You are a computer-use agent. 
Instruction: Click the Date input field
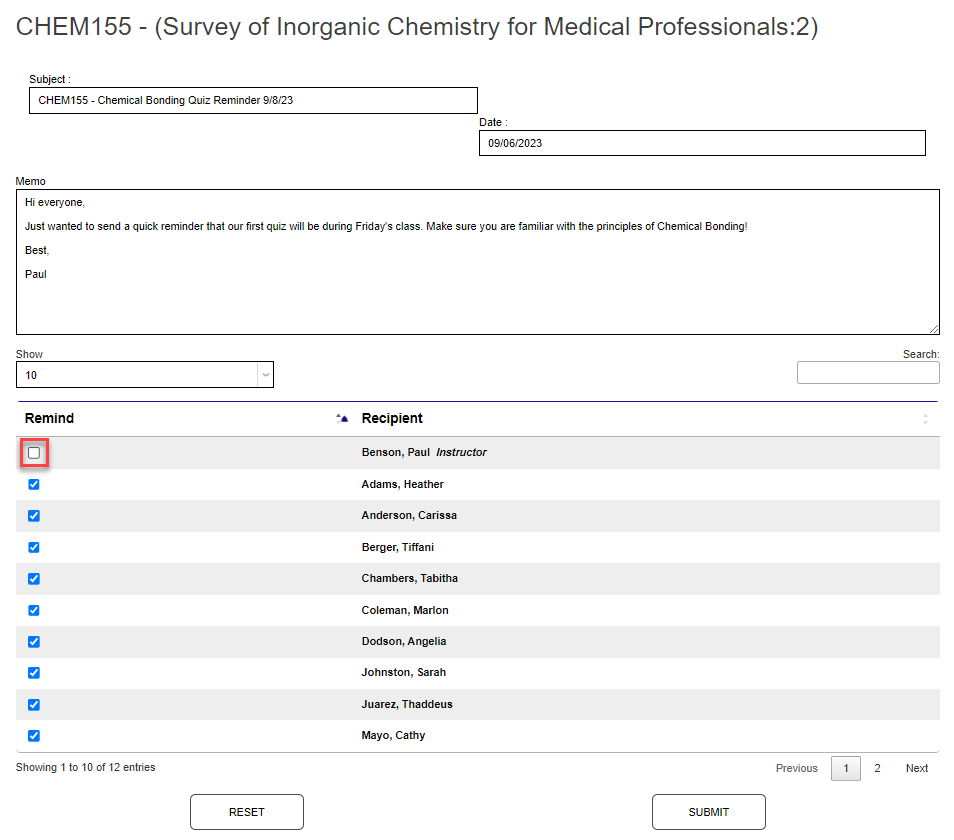point(702,143)
